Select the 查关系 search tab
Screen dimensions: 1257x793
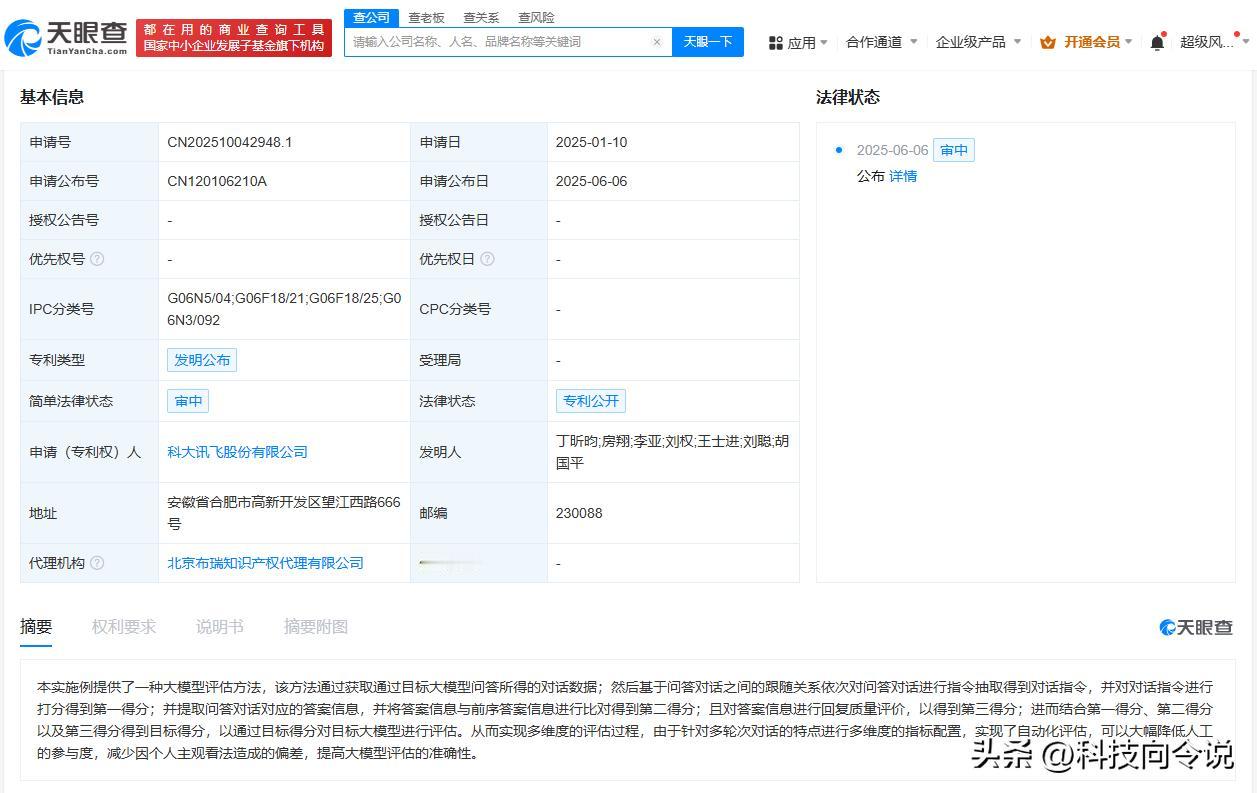481,18
